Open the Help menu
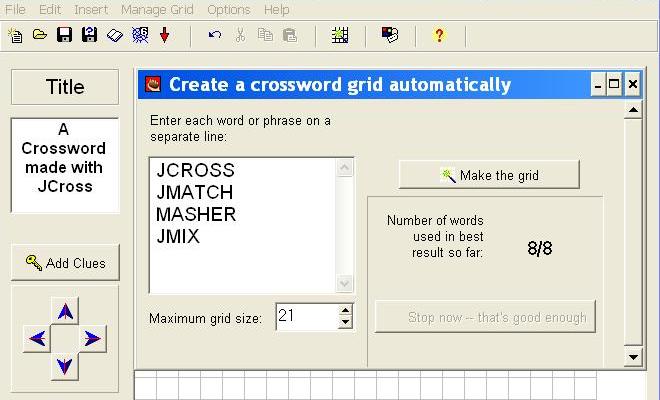This screenshot has height=400, width=660. (x=277, y=9)
